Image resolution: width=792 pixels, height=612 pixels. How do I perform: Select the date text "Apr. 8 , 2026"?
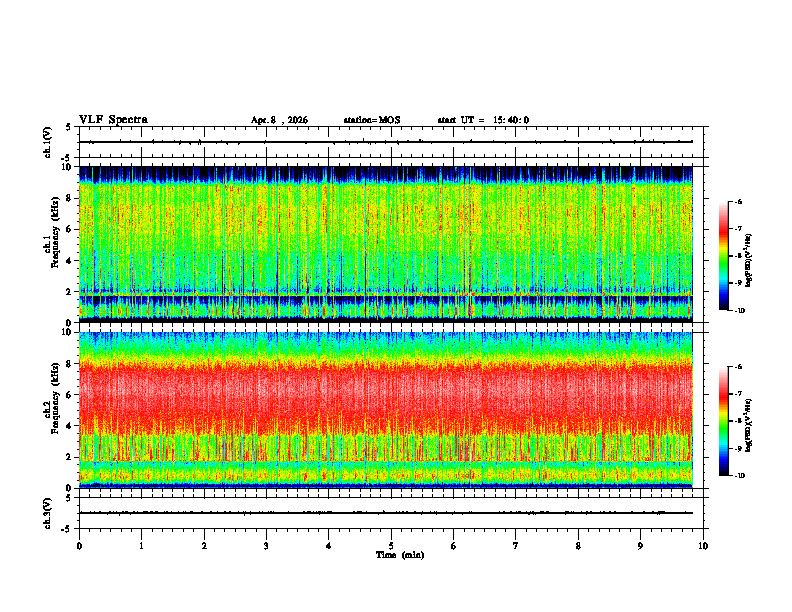[x=279, y=120]
